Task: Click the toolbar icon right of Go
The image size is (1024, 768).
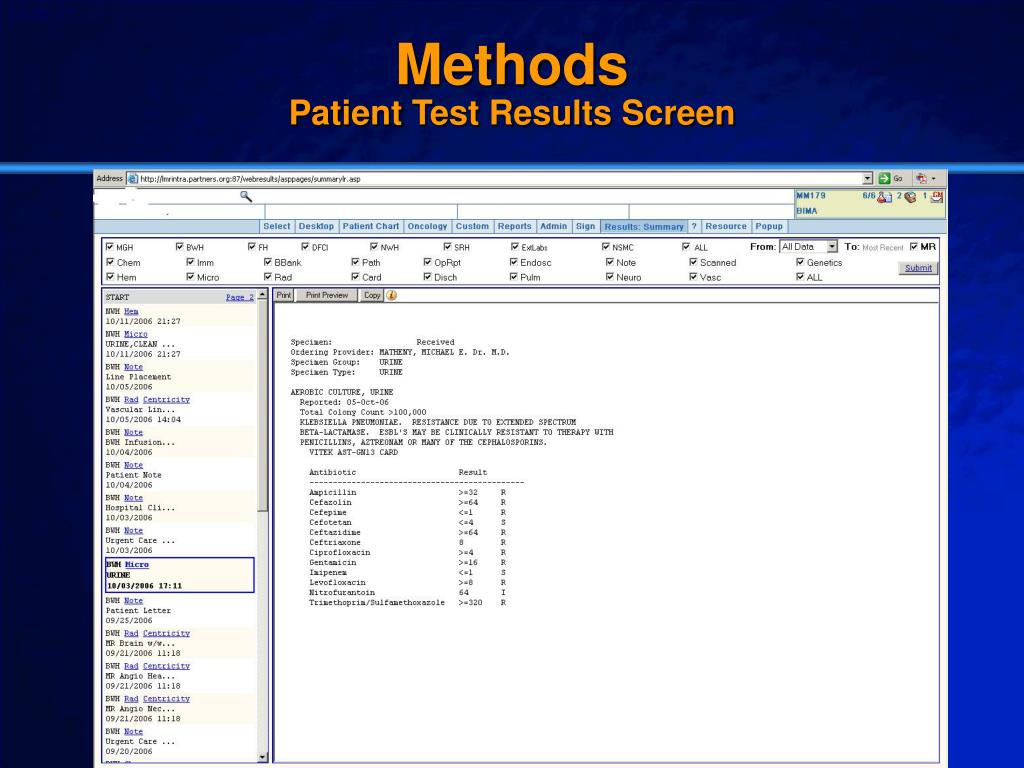Action: [921, 178]
